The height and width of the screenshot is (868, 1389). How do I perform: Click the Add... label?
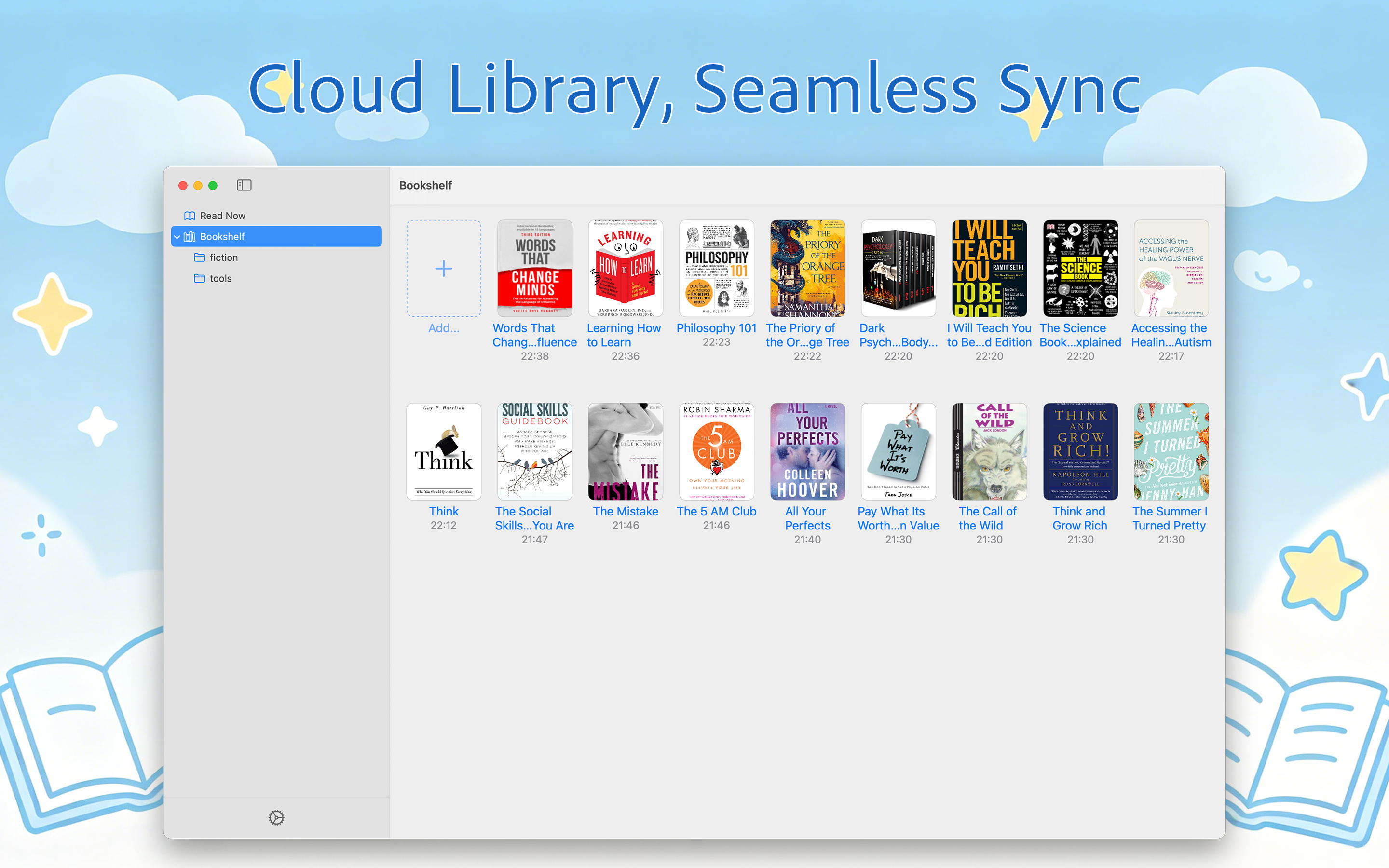444,328
